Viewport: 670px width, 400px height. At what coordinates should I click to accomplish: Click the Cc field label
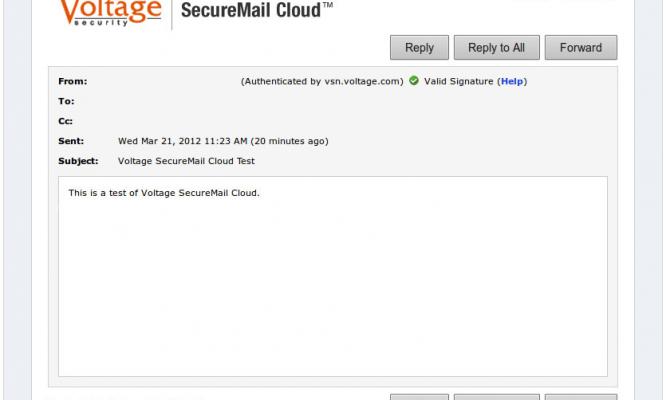pos(68,121)
